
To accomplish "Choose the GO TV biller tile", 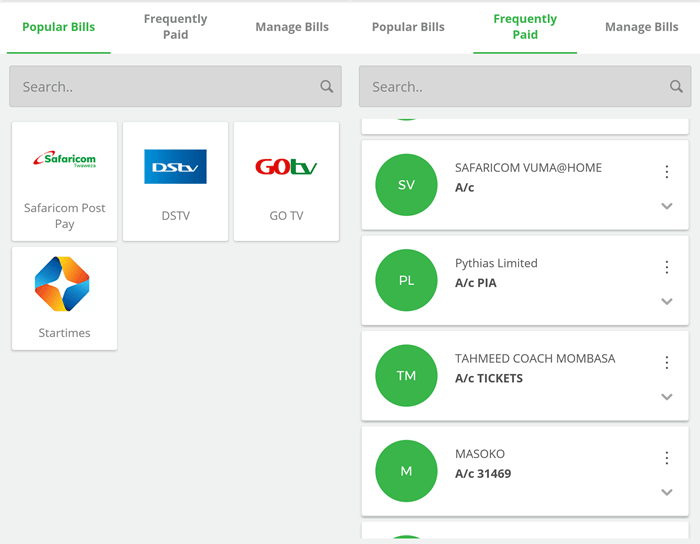I will click(286, 181).
